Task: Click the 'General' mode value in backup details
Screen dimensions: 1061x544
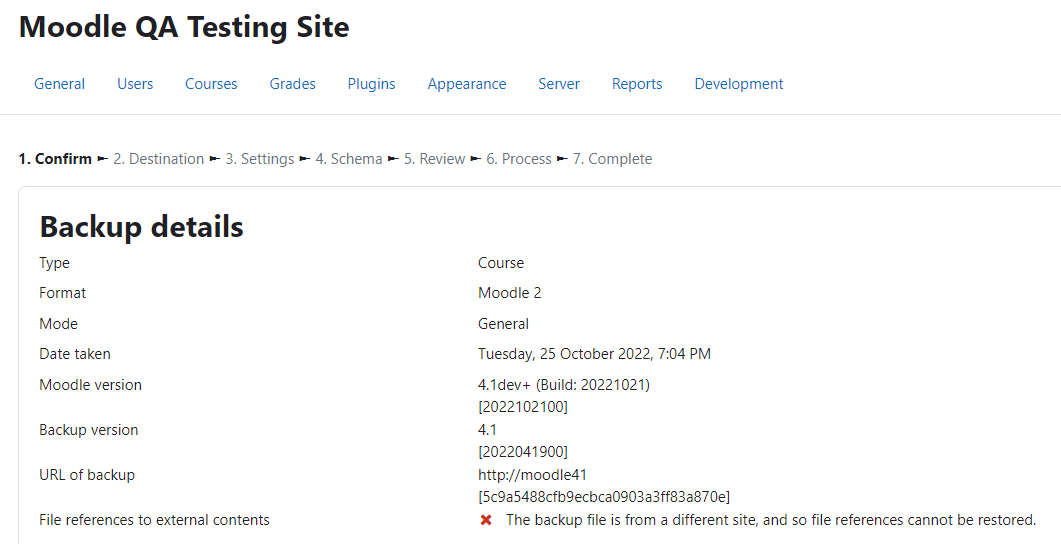Action: [503, 324]
